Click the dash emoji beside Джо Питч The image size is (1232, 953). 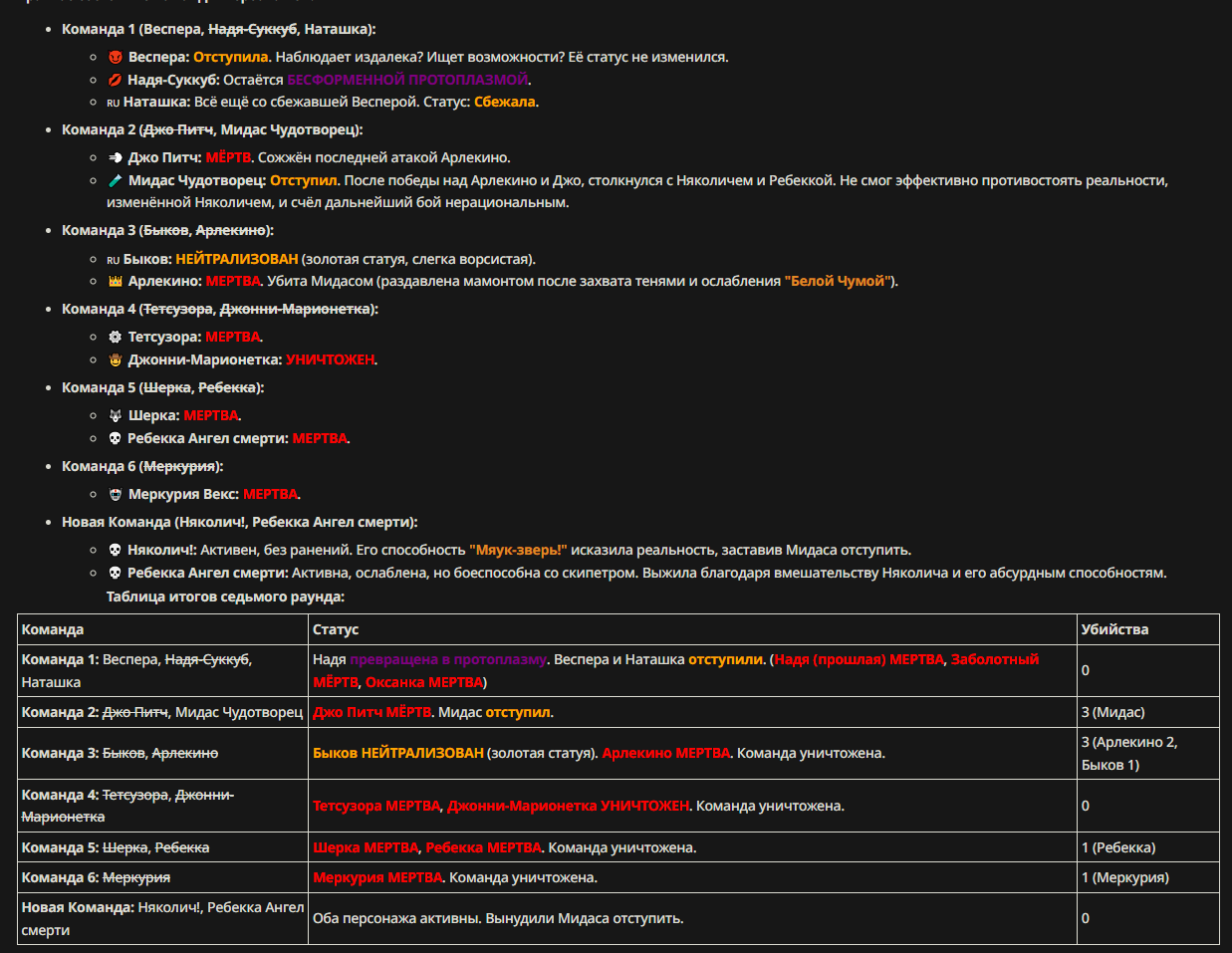[x=115, y=157]
